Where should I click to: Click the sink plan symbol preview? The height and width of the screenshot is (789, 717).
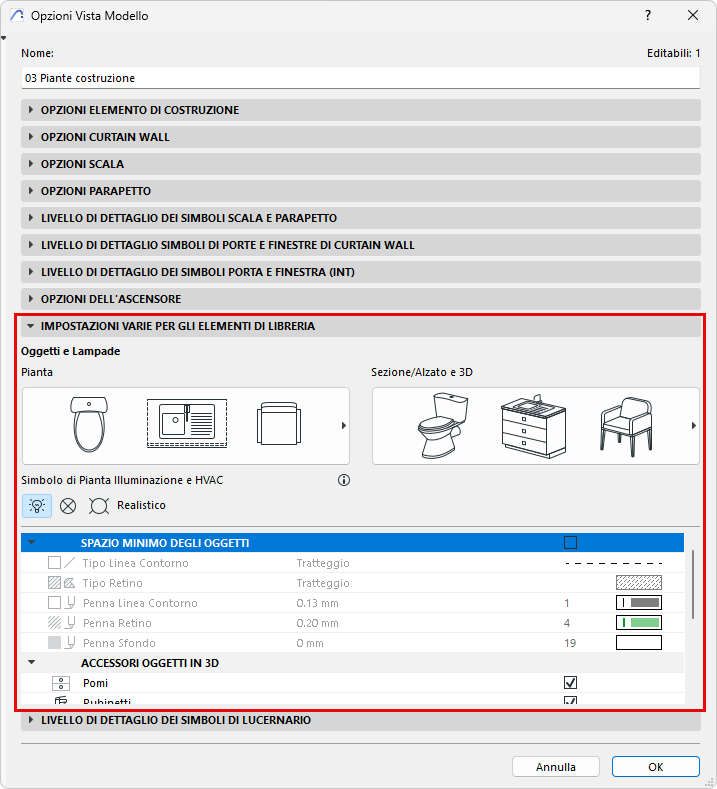pos(187,423)
